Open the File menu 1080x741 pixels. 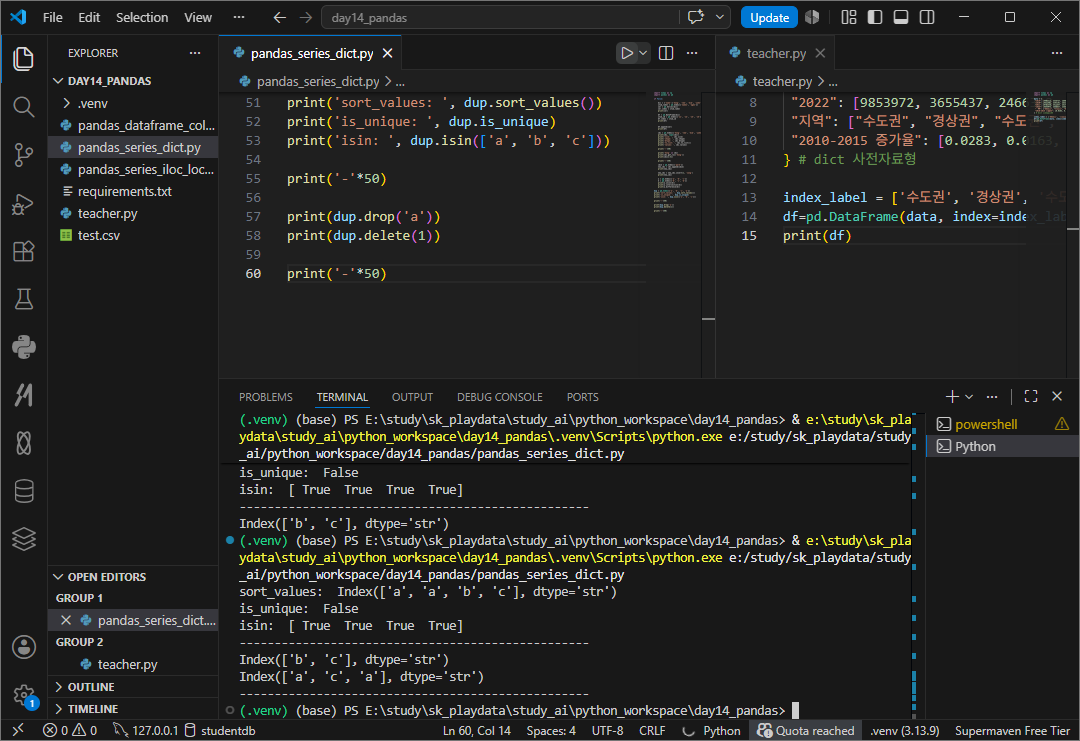click(52, 17)
